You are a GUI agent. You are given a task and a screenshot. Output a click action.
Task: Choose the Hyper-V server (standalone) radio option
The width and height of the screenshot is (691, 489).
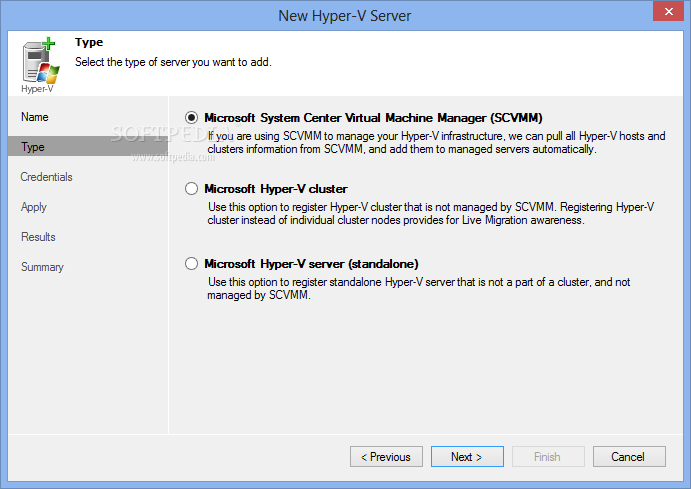pos(191,264)
